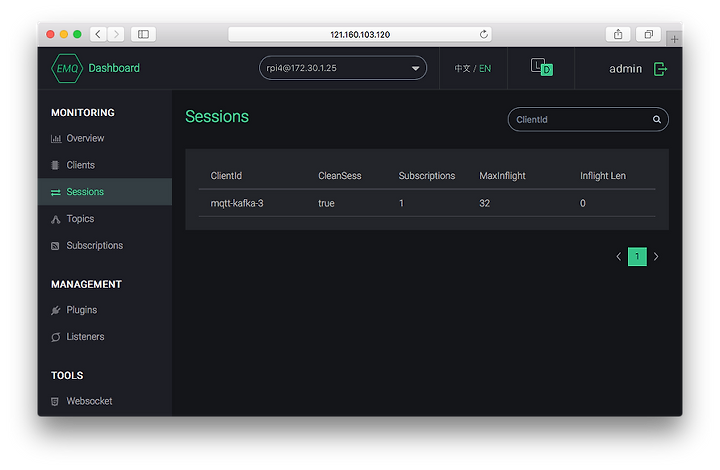
Task: Click the logout icon next to admin
Action: (x=660, y=69)
